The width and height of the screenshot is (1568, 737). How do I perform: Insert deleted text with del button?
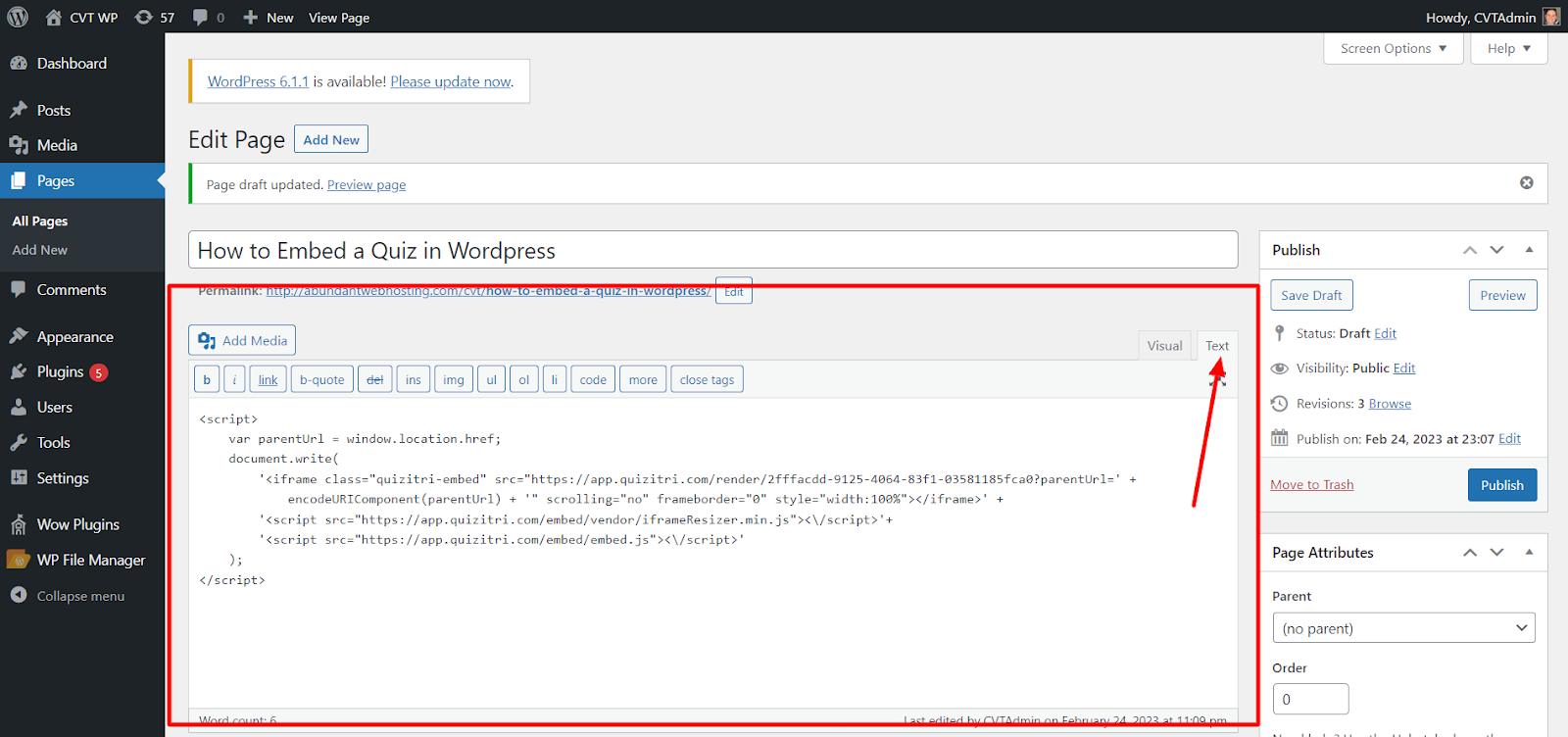[374, 379]
